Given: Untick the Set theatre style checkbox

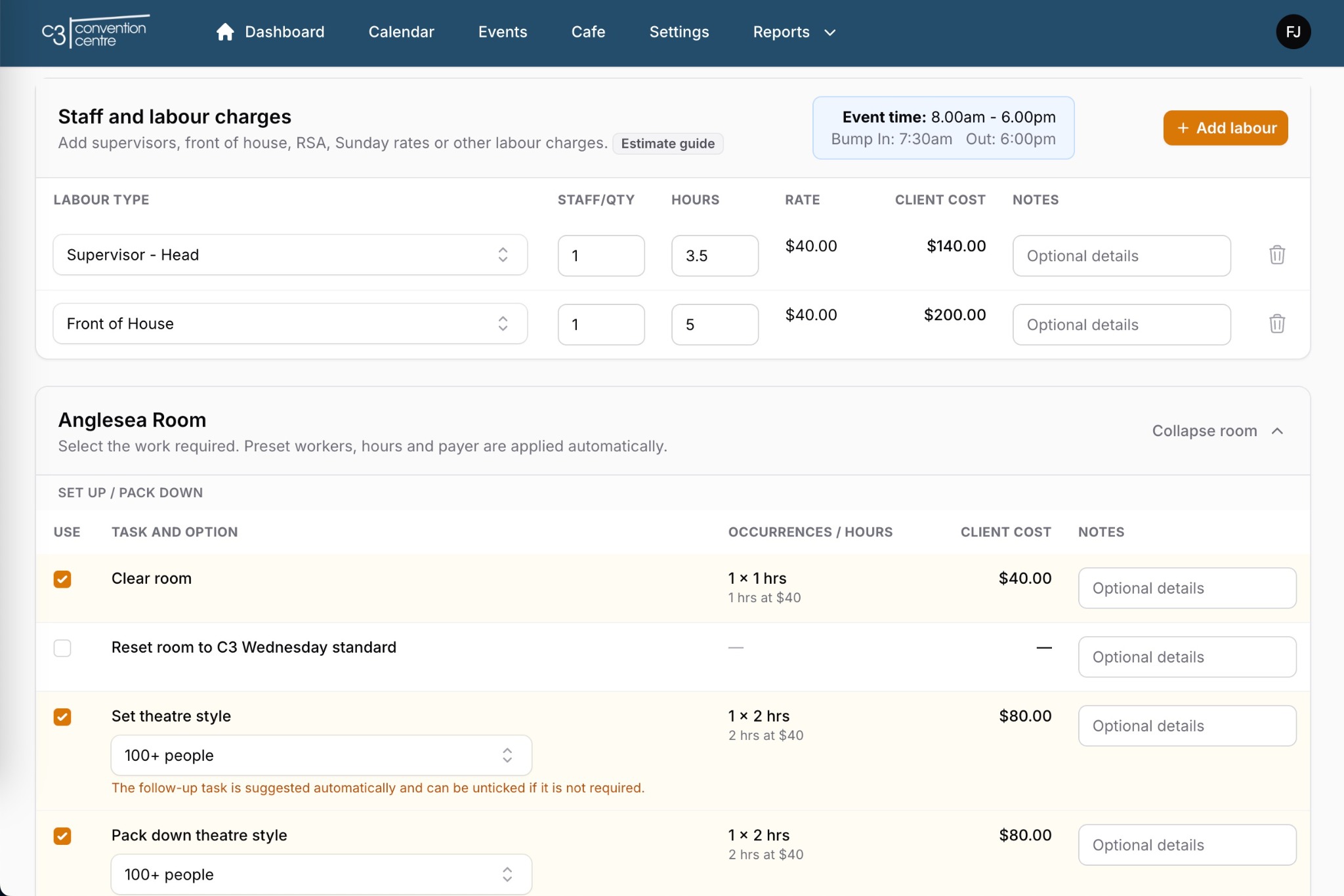Looking at the screenshot, I should [62, 717].
